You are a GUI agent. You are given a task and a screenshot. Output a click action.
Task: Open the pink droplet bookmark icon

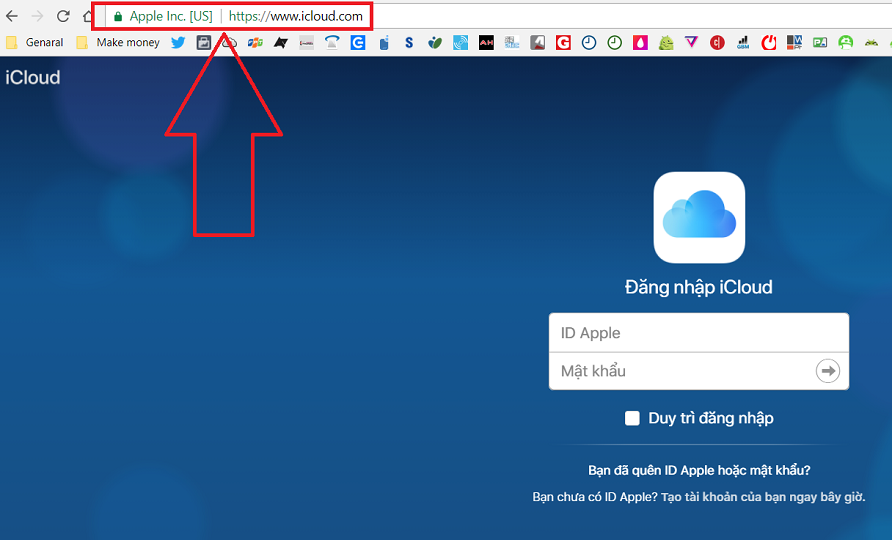(640, 42)
